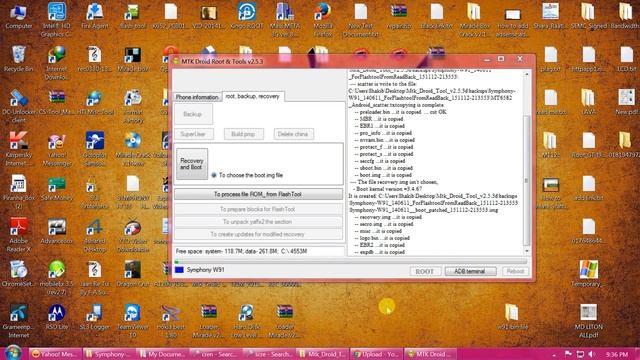The height and width of the screenshot is (360, 640).
Task: Launch the Adobe Reader X shortcut
Action: [x=18, y=235]
